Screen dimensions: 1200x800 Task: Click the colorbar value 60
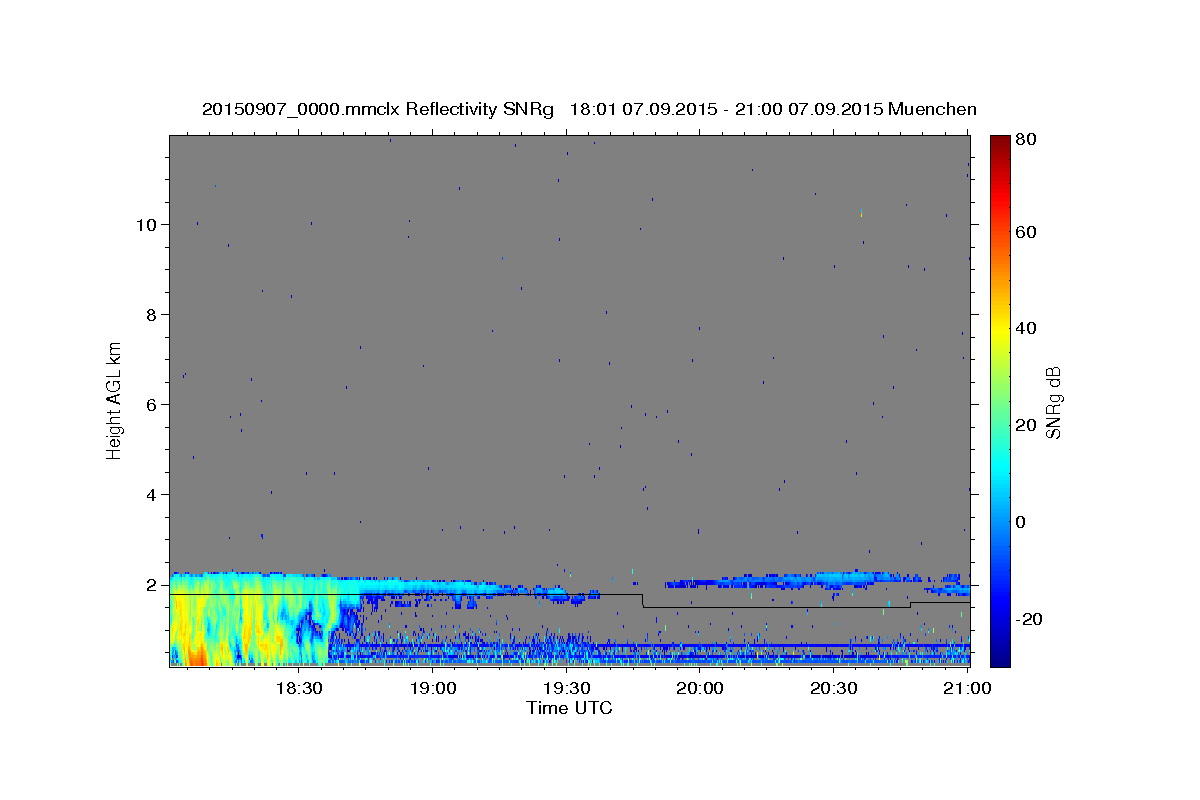(x=1026, y=232)
